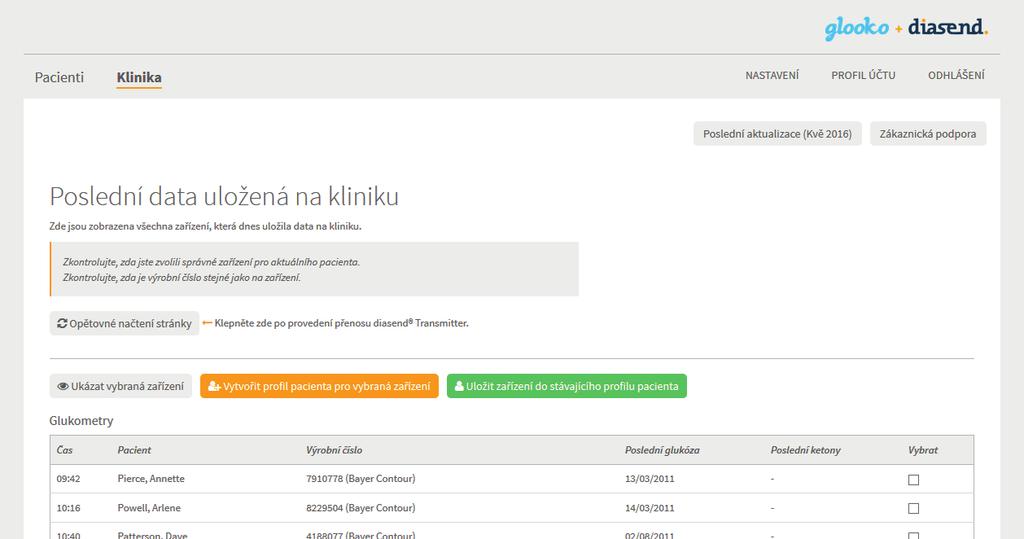1024x539 pixels.
Task: Select checkbox for Powell, Arlene row
Action: pyautogui.click(x=914, y=508)
